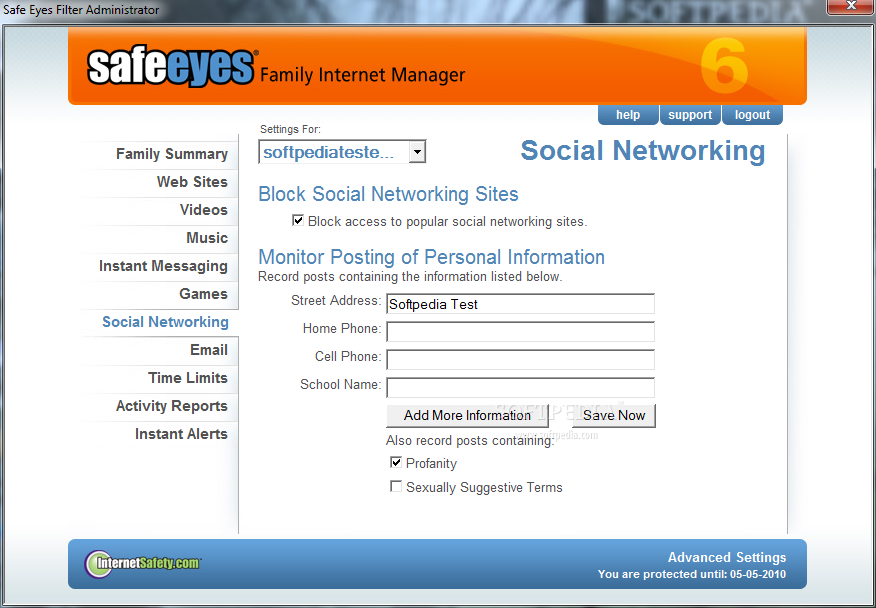Click the School Name input field
This screenshot has width=876, height=608.
pyautogui.click(x=520, y=388)
